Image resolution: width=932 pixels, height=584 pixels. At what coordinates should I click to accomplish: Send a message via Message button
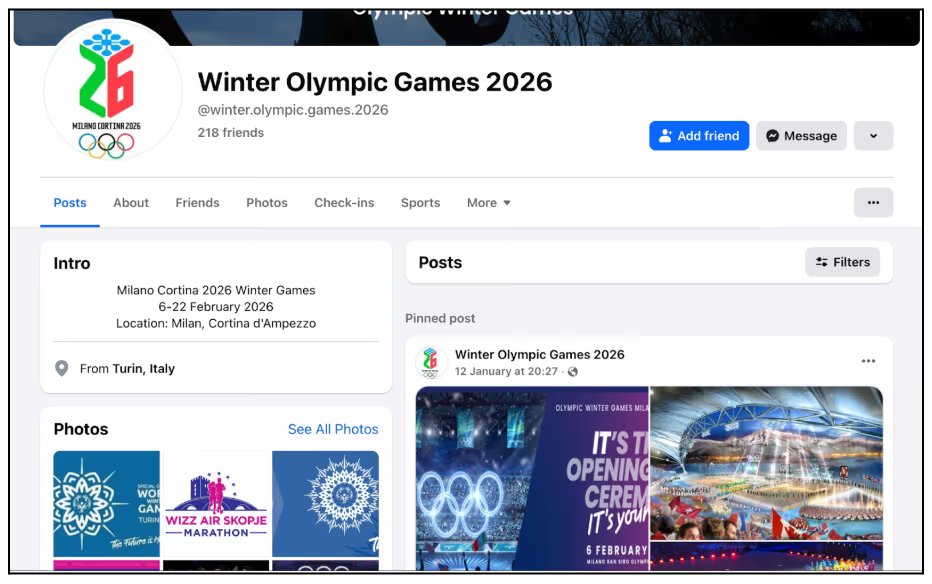coord(801,136)
